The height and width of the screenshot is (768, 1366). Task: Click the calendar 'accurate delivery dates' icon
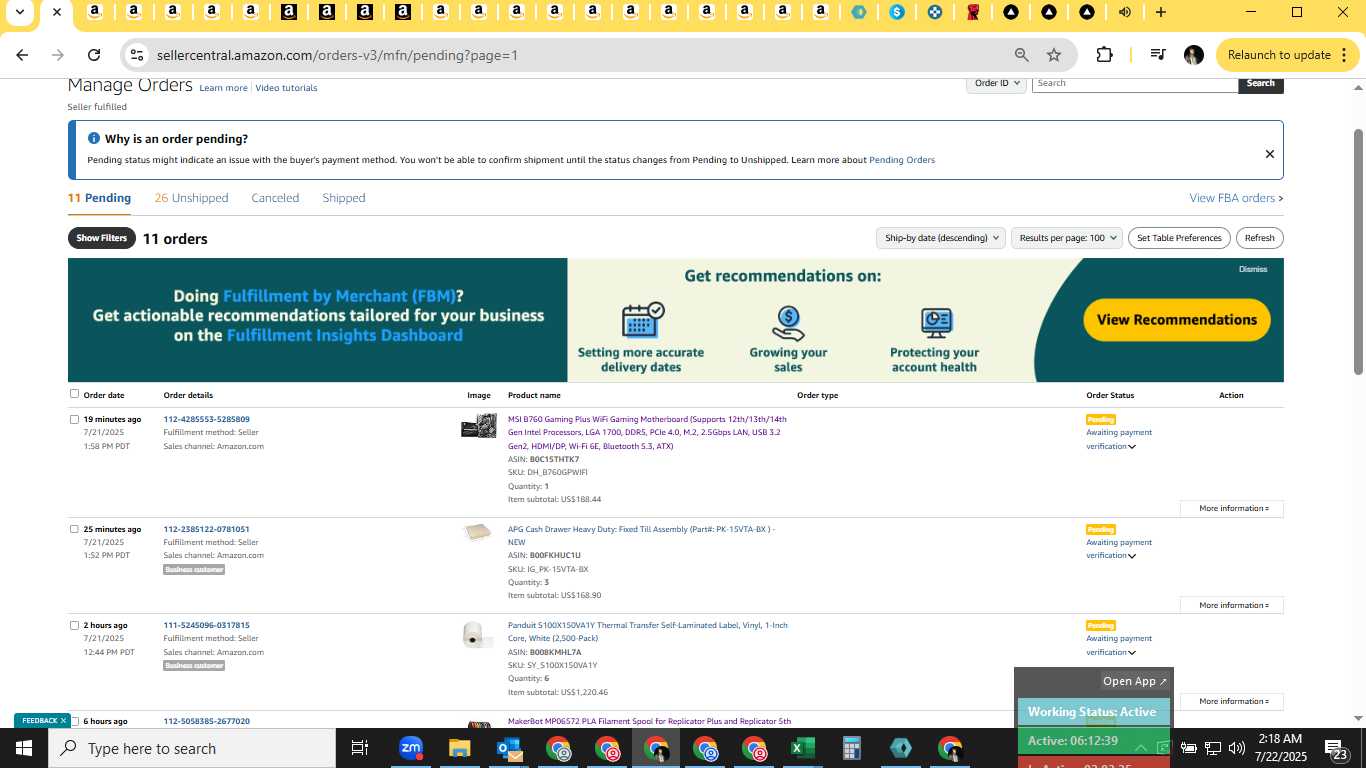(x=642, y=321)
